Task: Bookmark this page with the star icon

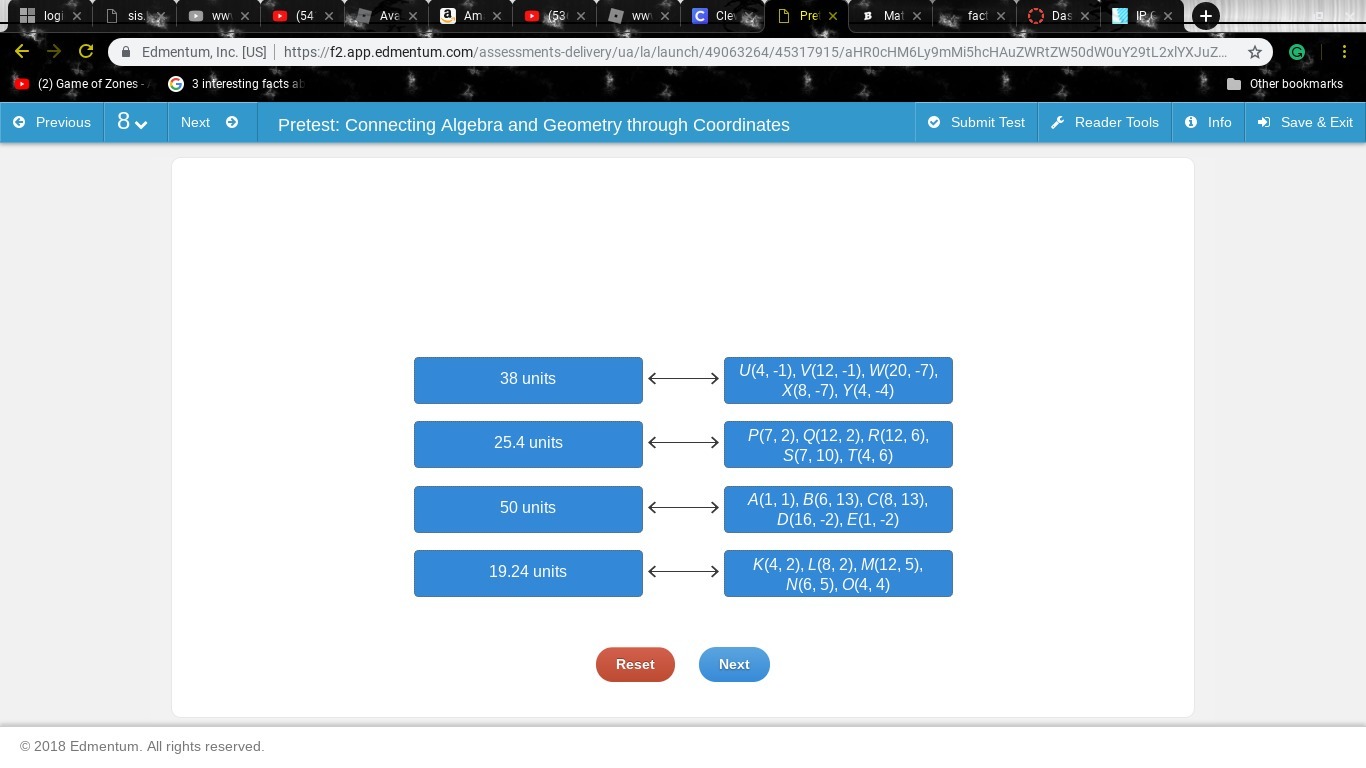Action: tap(1255, 52)
